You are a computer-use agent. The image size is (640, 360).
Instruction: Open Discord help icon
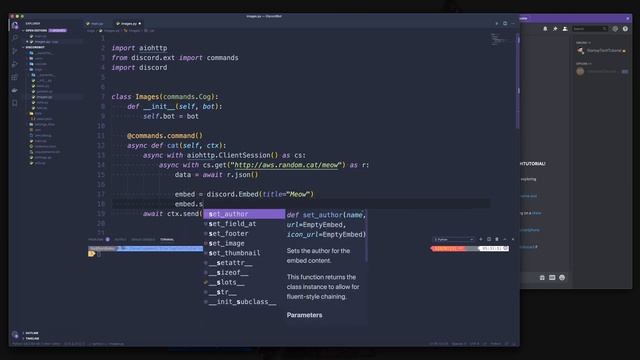pyautogui.click(x=625, y=29)
